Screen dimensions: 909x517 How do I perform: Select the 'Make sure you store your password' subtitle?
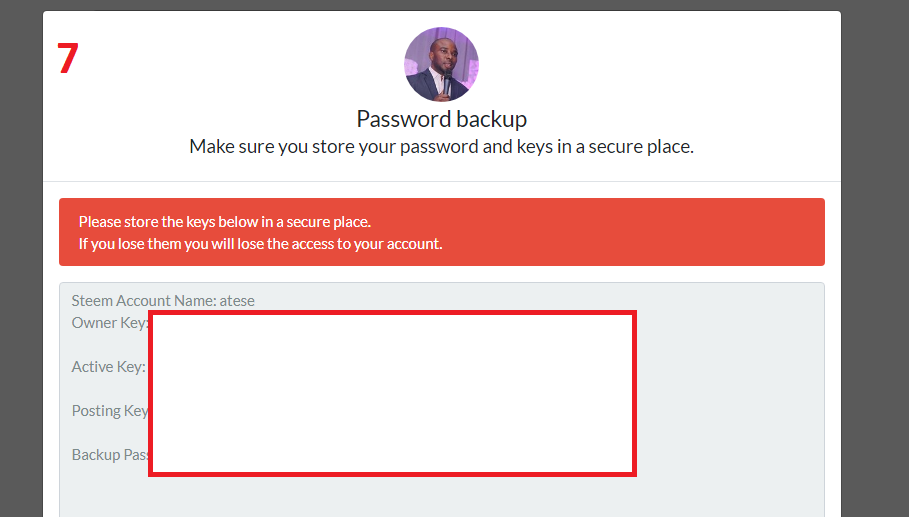pyautogui.click(x=441, y=146)
